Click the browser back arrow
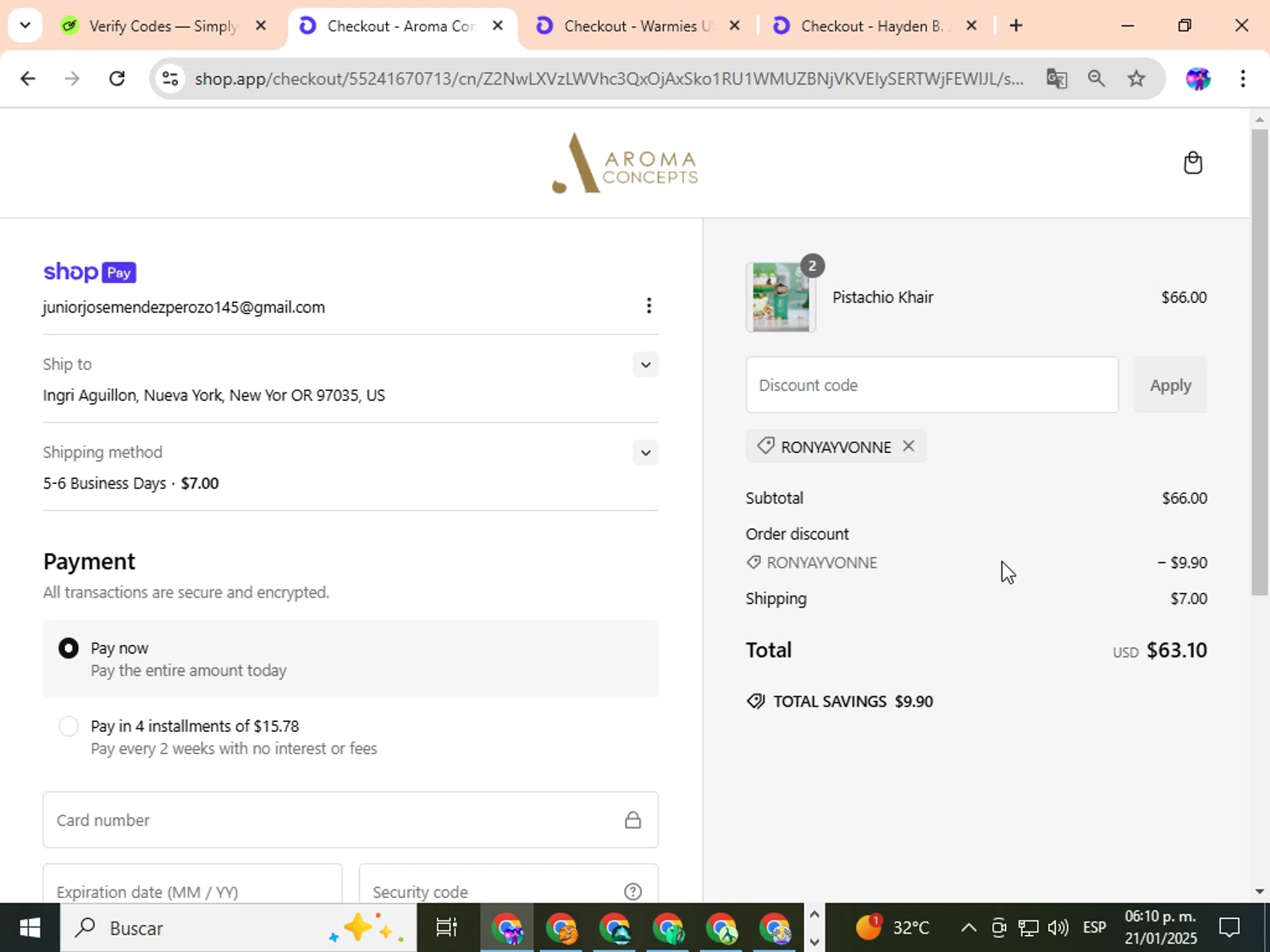 (28, 79)
